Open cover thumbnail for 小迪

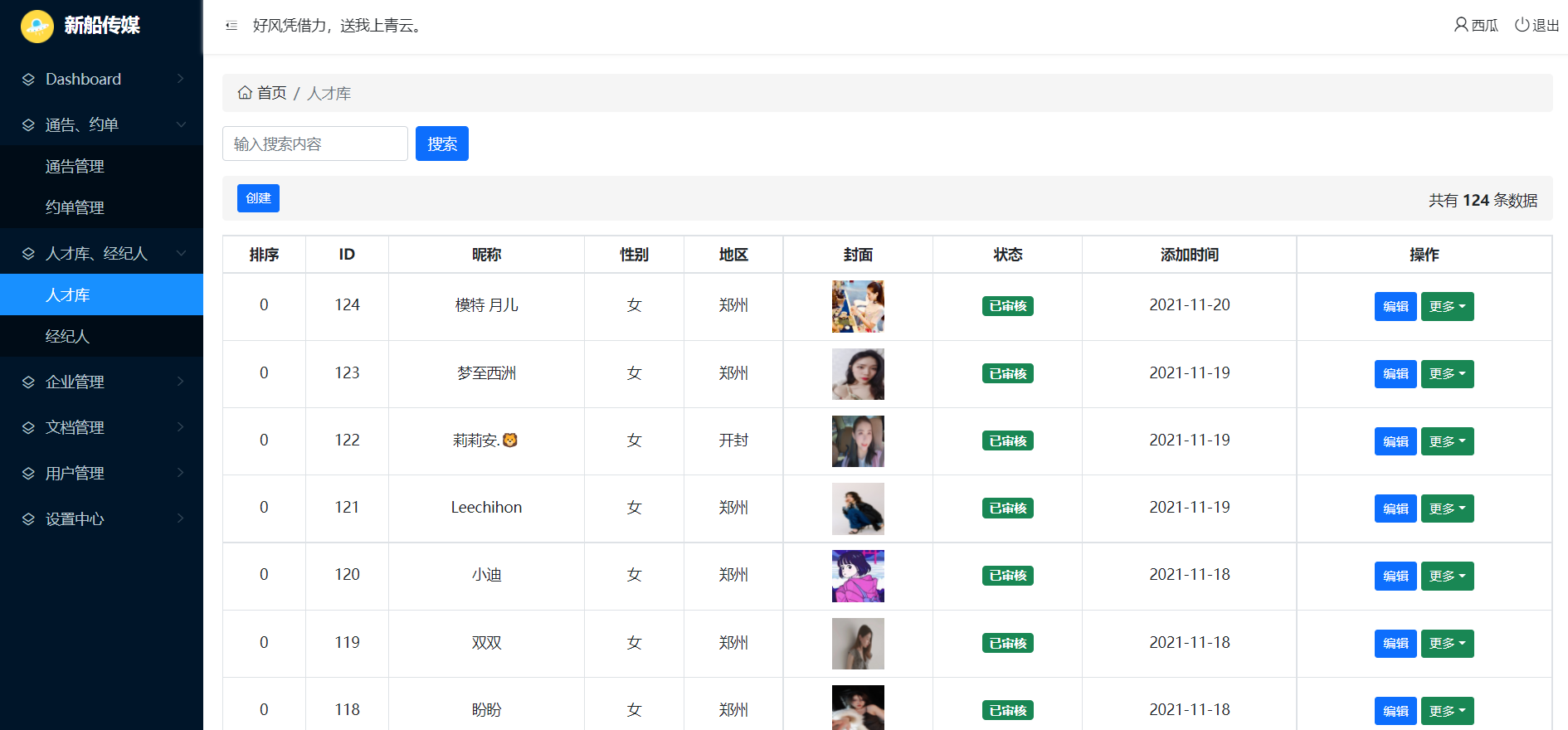[x=858, y=576]
